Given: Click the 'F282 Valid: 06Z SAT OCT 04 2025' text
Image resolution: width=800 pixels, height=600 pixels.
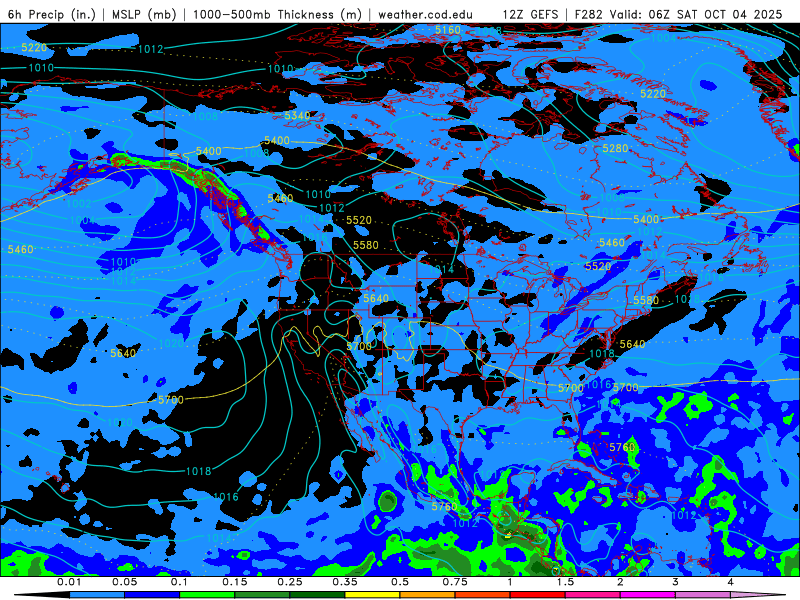Looking at the screenshot, I should click(x=679, y=14).
